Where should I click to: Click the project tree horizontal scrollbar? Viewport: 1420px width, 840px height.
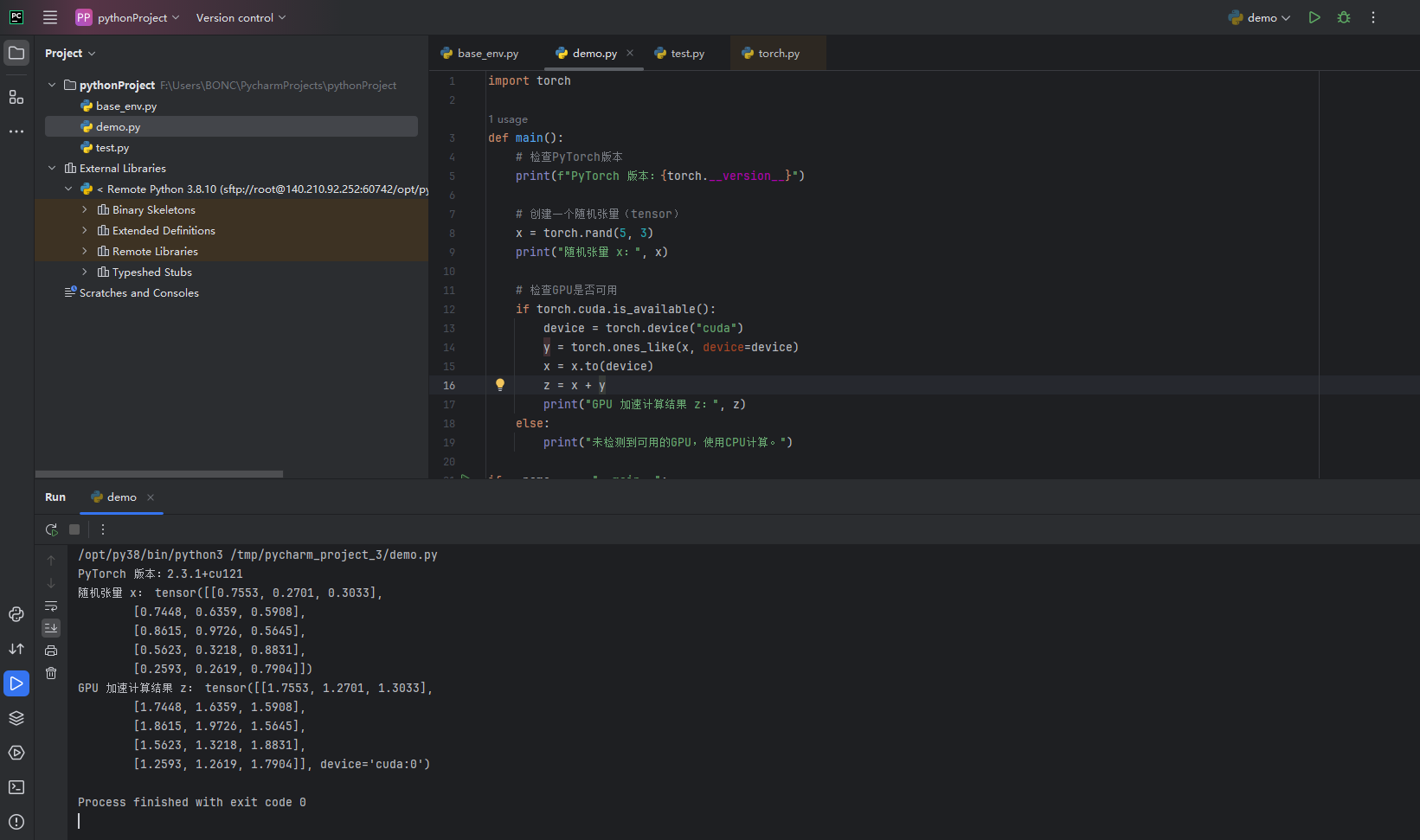click(159, 474)
